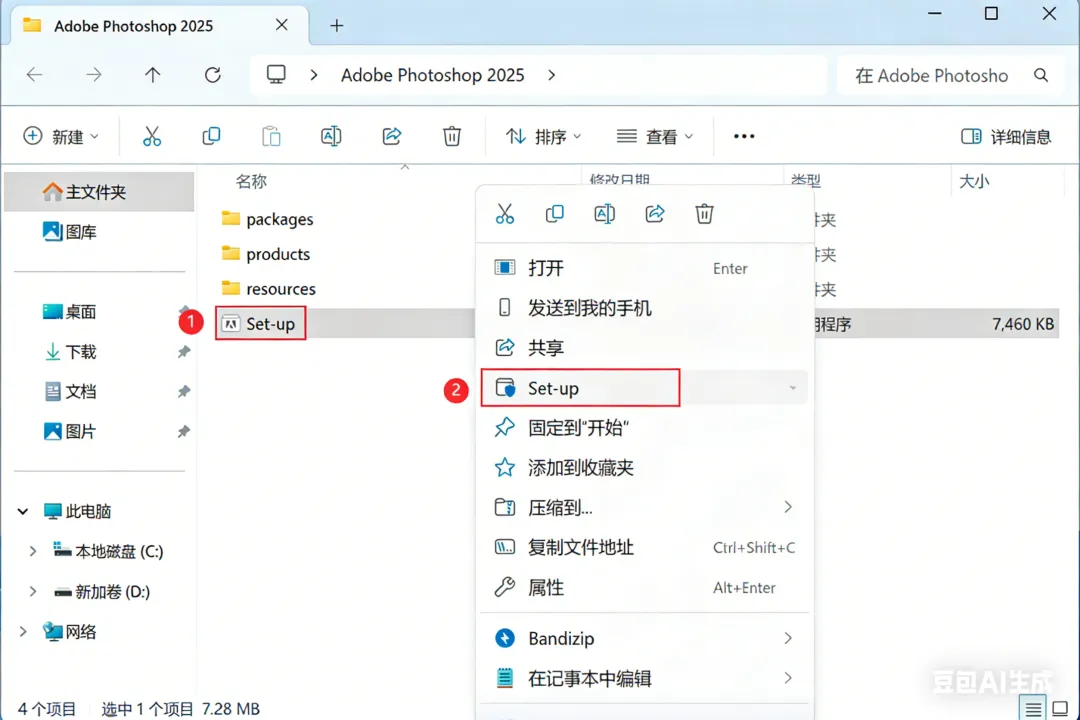Click the Back navigation arrow
Screen dimensions: 1080x720
(34, 74)
